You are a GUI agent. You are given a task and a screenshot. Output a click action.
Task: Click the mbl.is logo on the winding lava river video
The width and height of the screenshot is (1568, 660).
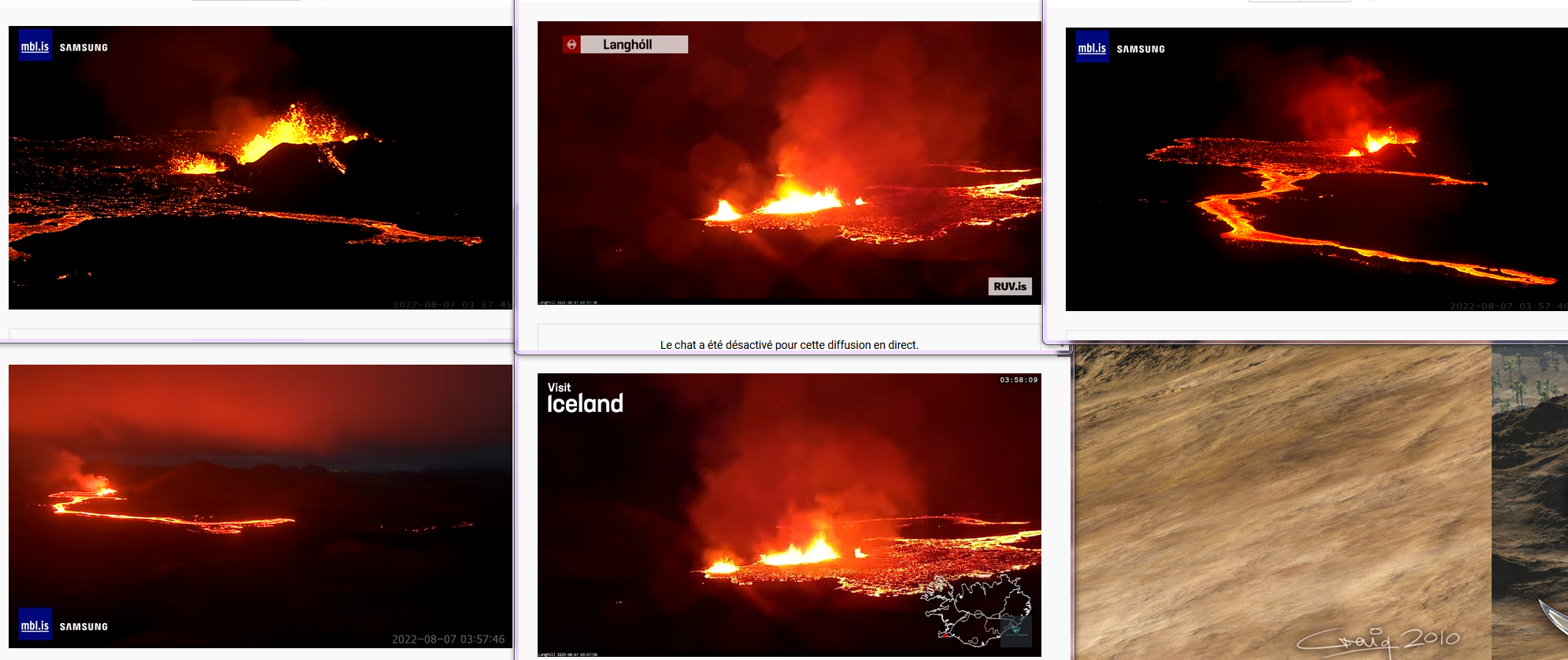click(x=1093, y=47)
